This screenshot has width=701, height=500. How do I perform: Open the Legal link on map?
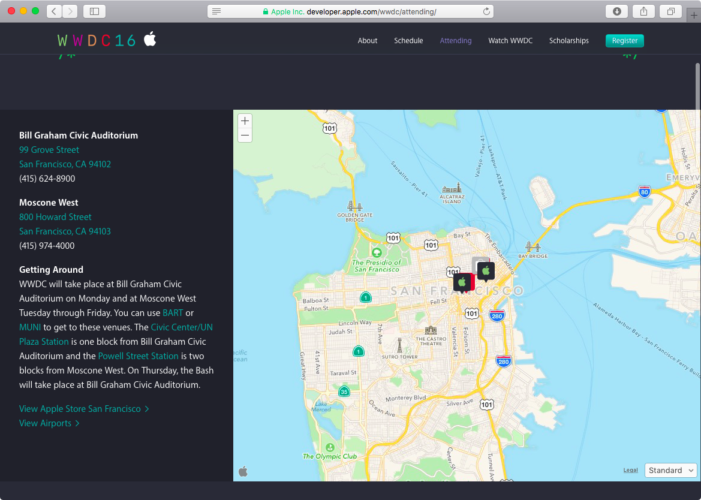[x=630, y=470]
